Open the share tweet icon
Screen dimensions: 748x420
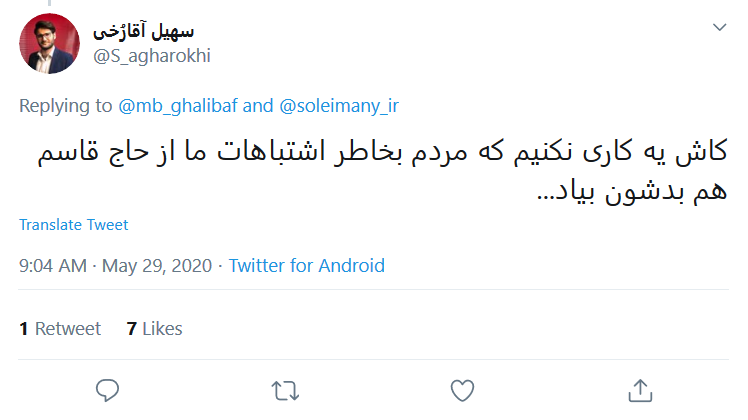coord(639,389)
